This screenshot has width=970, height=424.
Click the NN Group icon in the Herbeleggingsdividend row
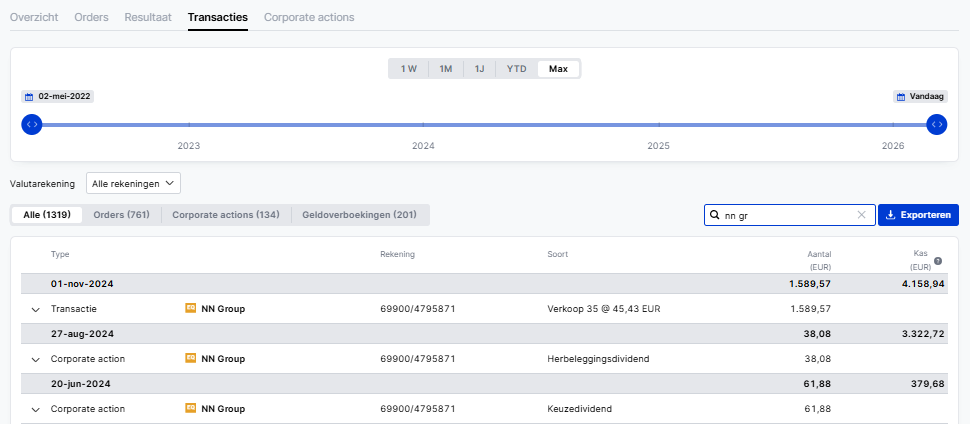(x=191, y=359)
